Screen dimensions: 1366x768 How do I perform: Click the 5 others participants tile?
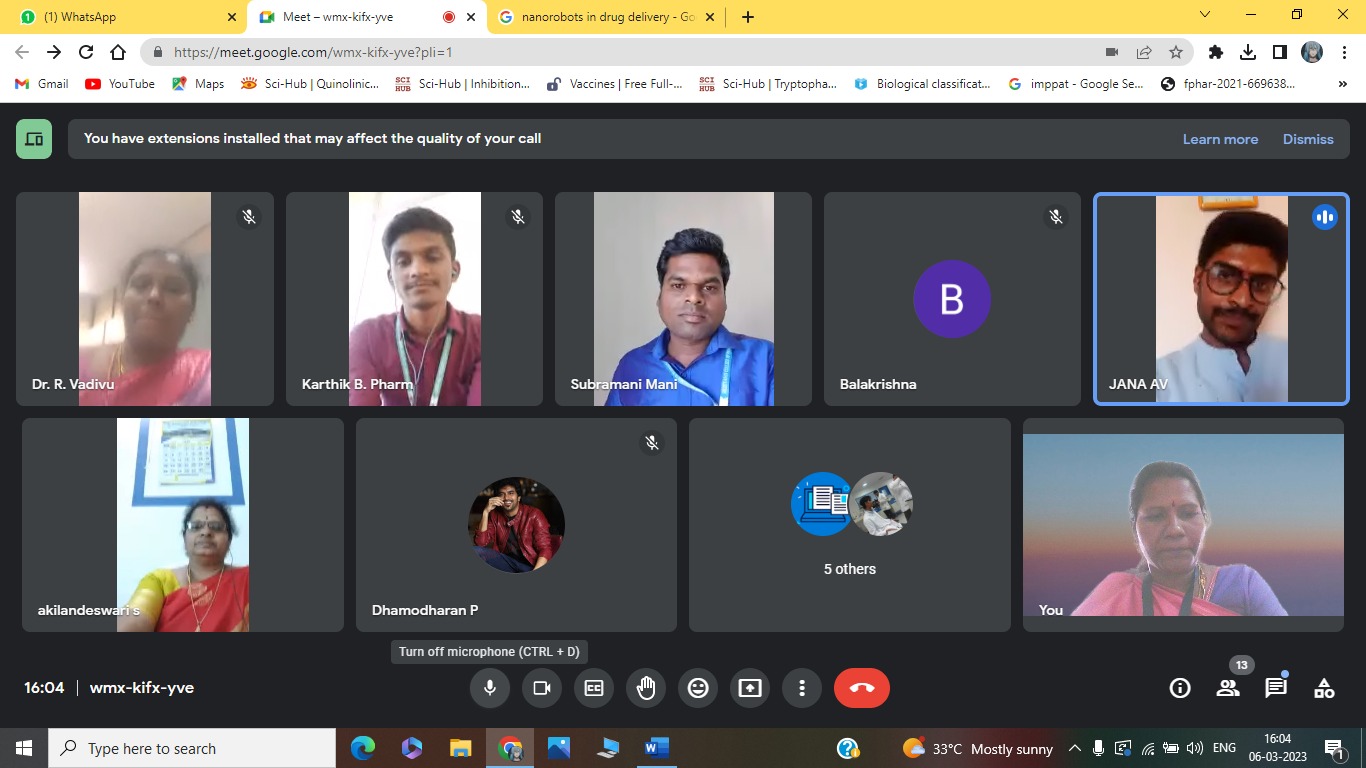pyautogui.click(x=849, y=525)
